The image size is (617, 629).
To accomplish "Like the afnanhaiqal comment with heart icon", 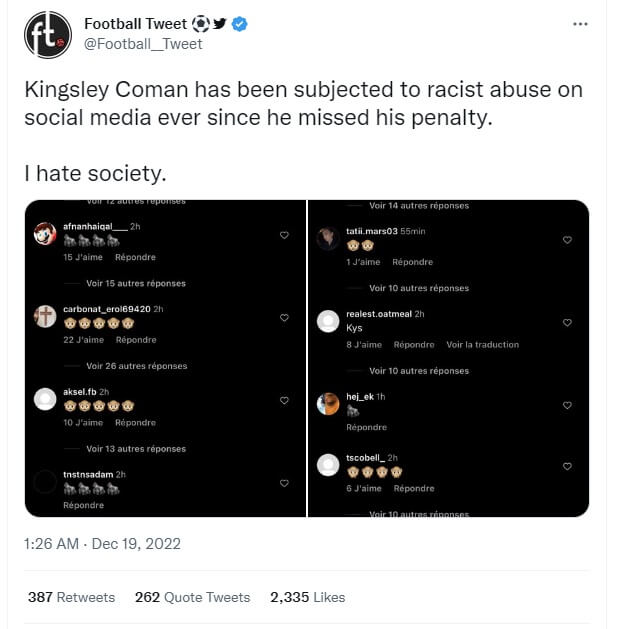I will coord(284,236).
